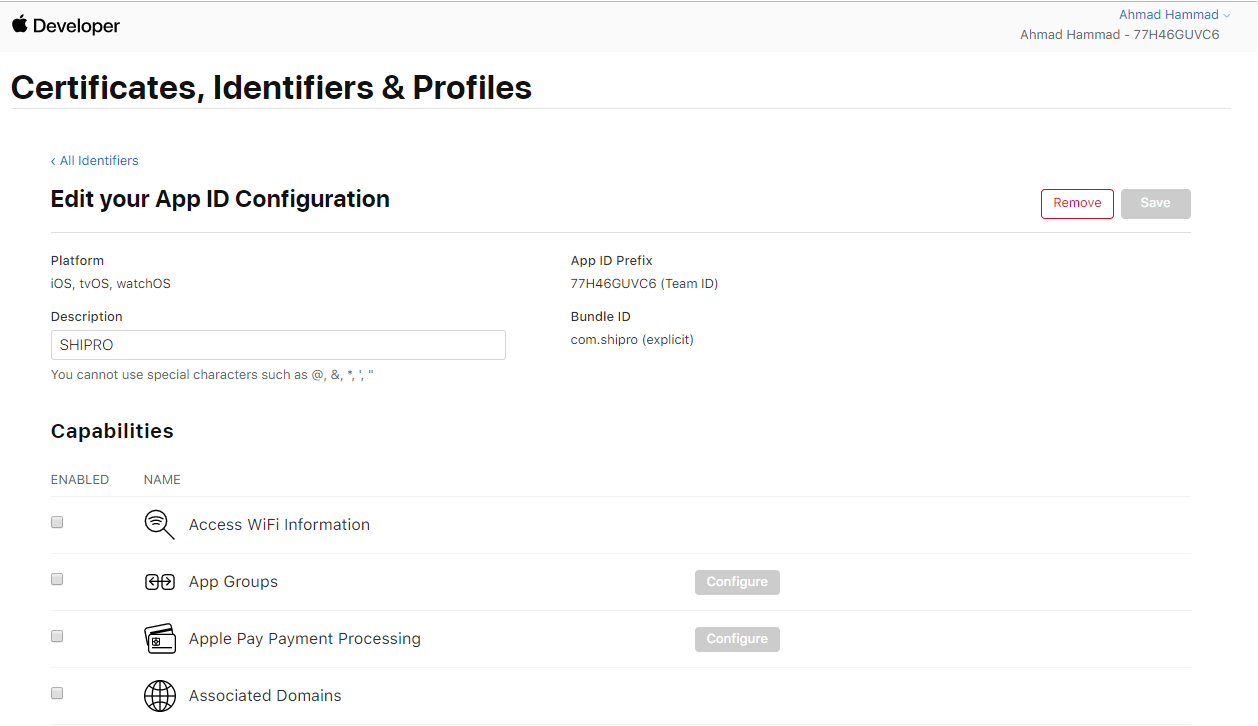Click the Associated Domains capability name
The height and width of the screenshot is (726, 1258).
(x=265, y=696)
